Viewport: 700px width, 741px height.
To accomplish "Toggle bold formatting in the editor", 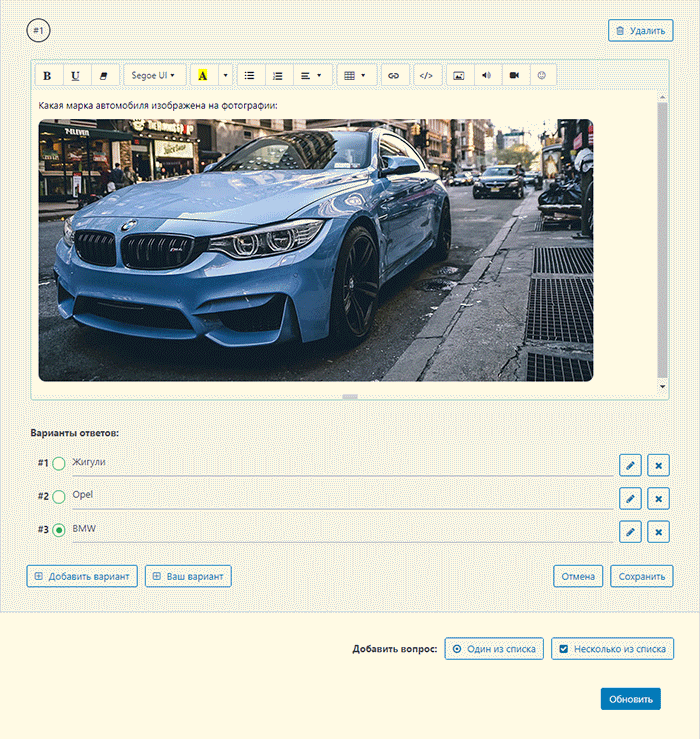I will click(48, 76).
